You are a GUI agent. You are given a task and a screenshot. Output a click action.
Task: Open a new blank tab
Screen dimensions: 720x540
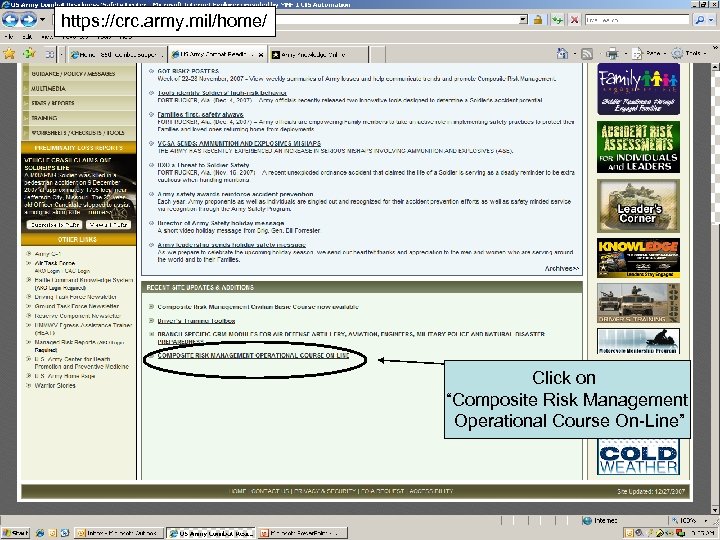point(377,54)
